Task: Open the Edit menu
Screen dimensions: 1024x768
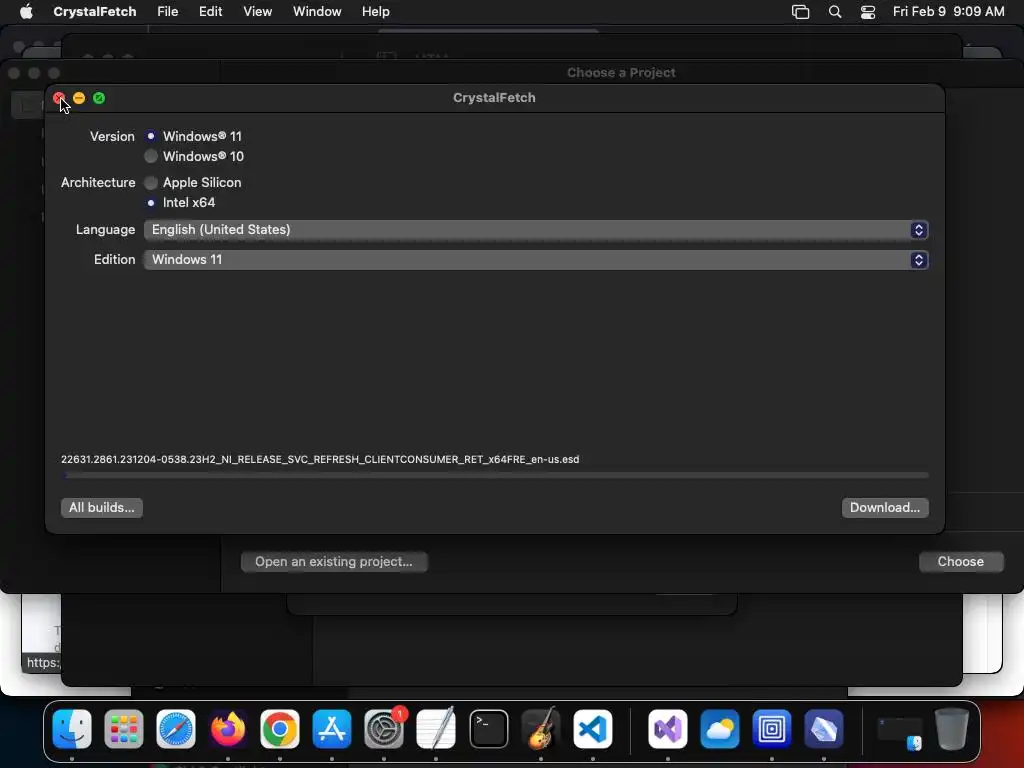Action: pyautogui.click(x=210, y=12)
